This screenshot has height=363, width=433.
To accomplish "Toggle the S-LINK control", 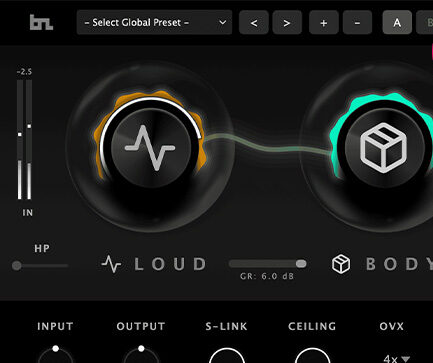I will tap(227, 356).
